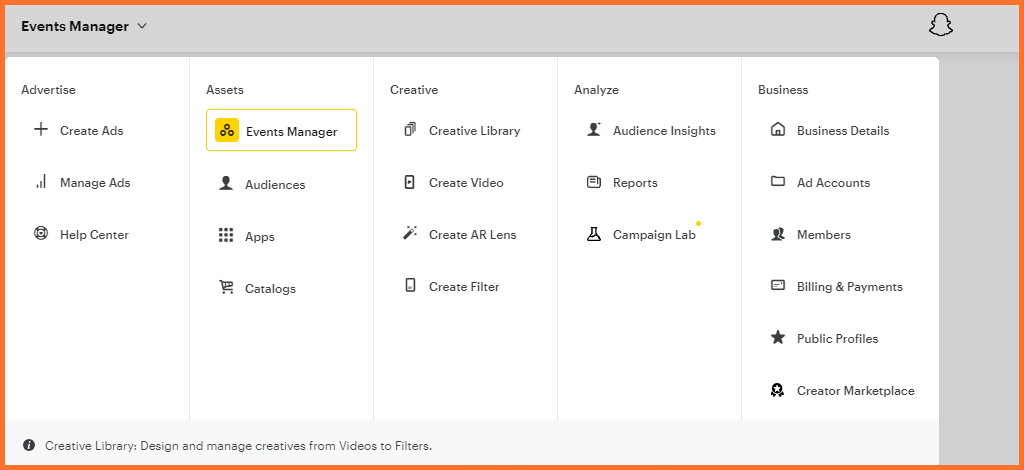
Task: Open Manage Ads from the Advertise column
Action: click(94, 183)
